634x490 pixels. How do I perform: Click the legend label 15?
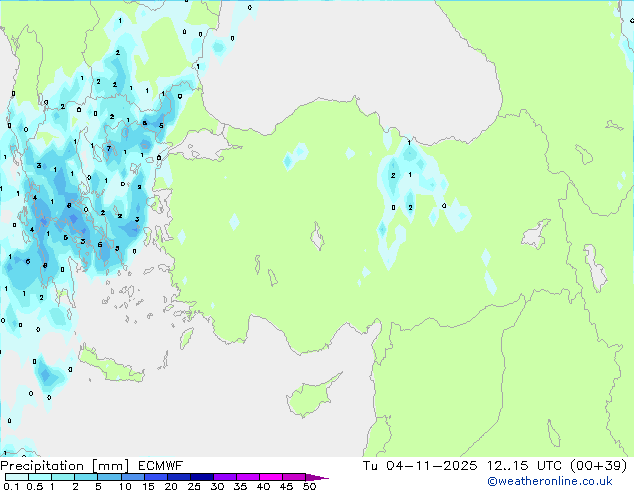148,486
